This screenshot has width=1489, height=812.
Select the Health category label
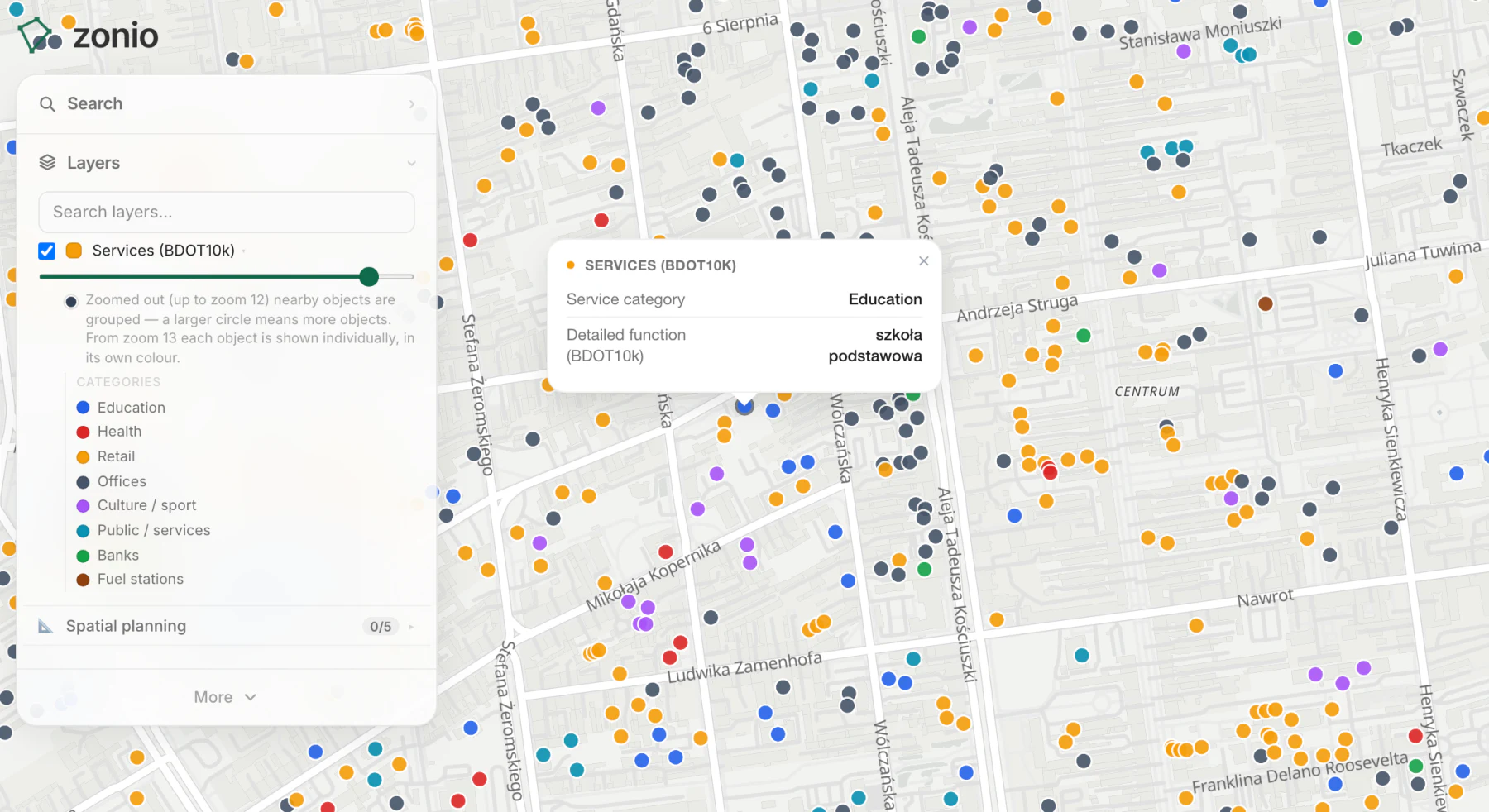coord(119,432)
